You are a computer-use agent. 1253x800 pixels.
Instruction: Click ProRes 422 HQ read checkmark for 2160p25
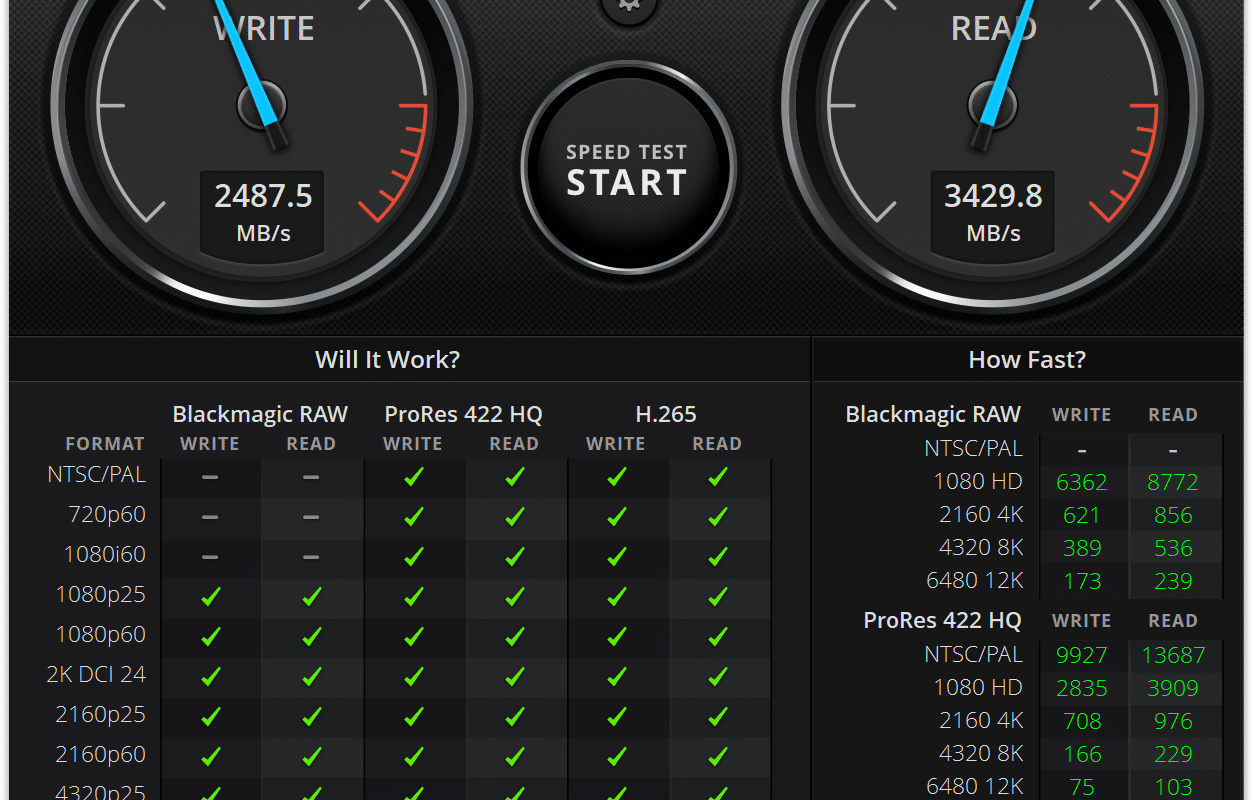pyautogui.click(x=515, y=717)
